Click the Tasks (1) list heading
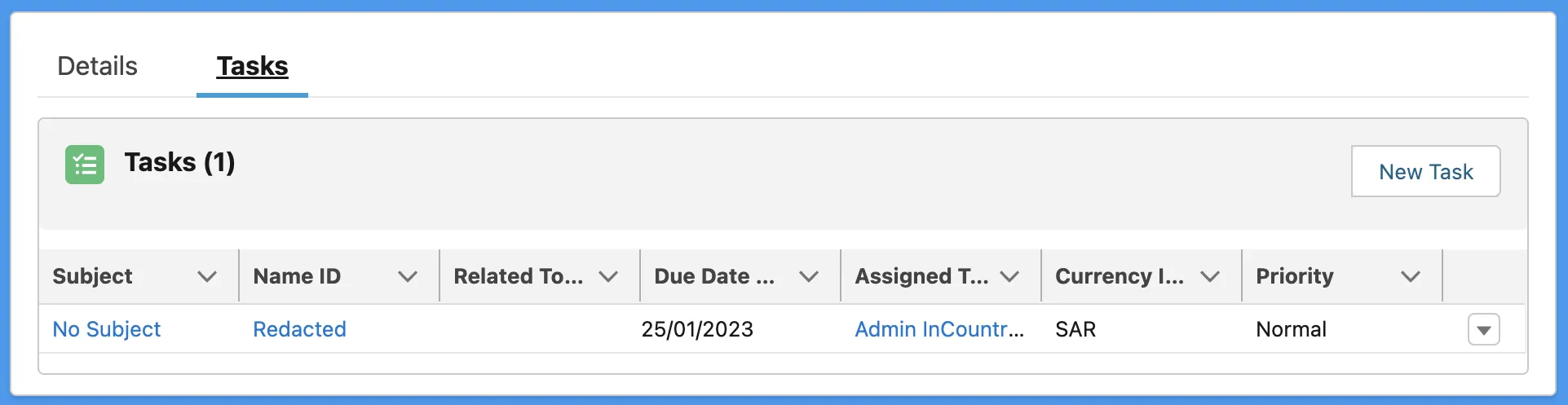Screen dimensions: 1568x405 coord(179,162)
